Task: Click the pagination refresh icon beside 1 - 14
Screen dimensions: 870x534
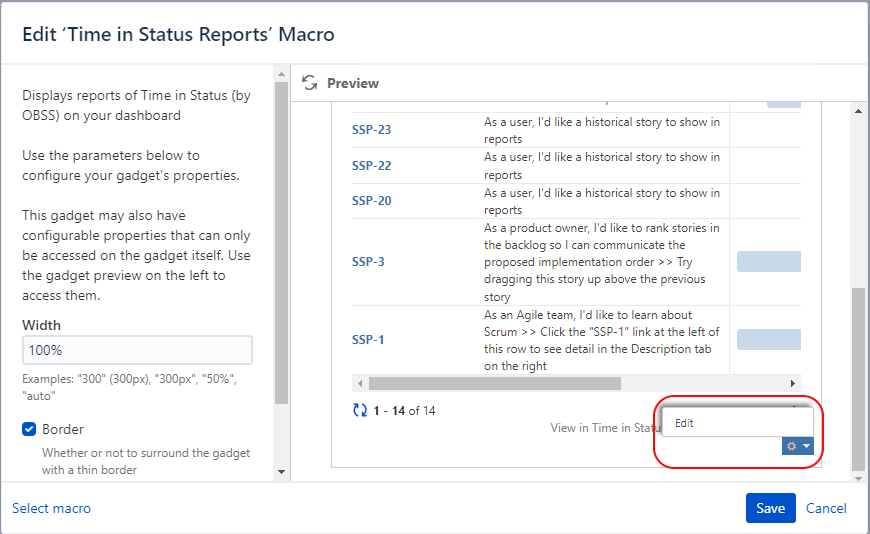Action: 360,410
